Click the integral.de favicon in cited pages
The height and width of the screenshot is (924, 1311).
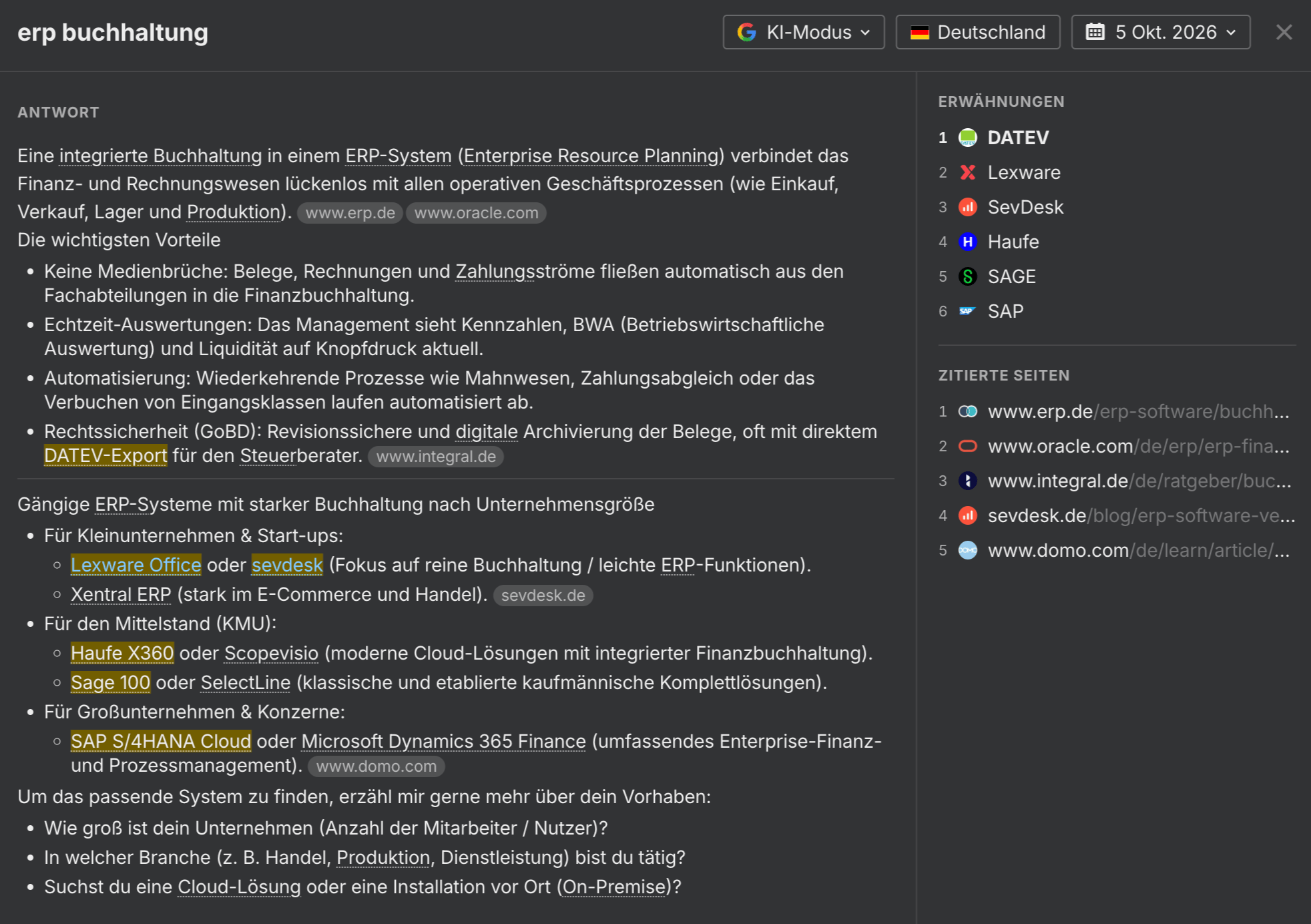(x=967, y=481)
